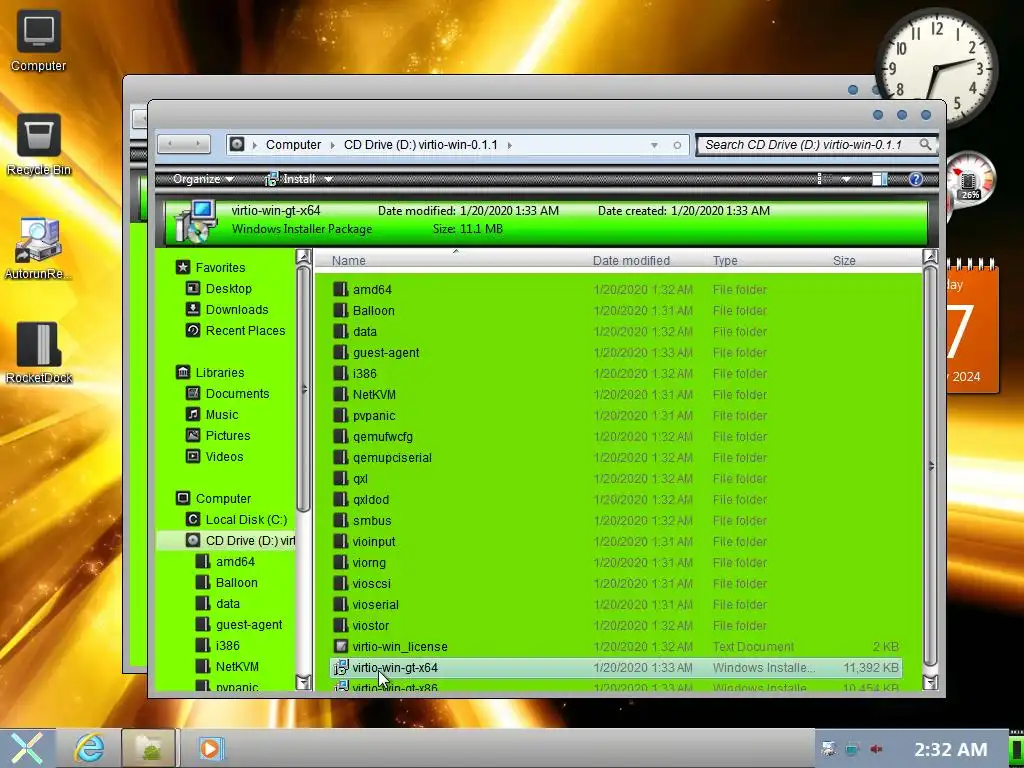The width and height of the screenshot is (1024, 768).
Task: Open Downloads in the navigation pane
Action: point(227,309)
